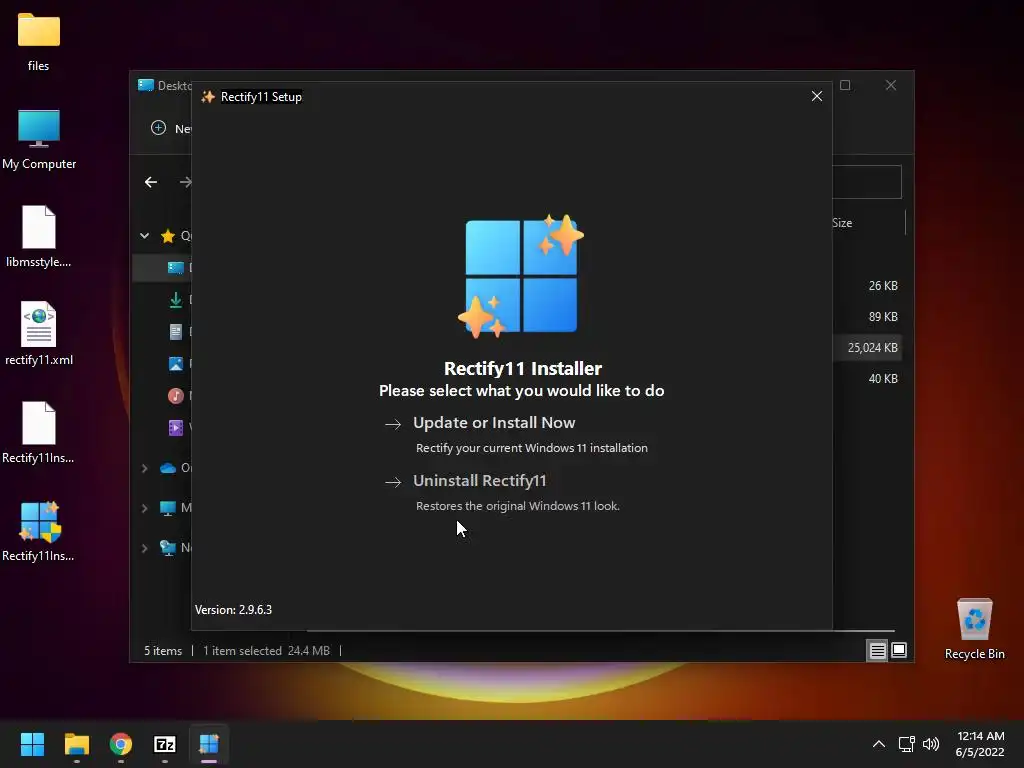Select libmsstyle file on desktop
1024x768 pixels.
click(39, 236)
